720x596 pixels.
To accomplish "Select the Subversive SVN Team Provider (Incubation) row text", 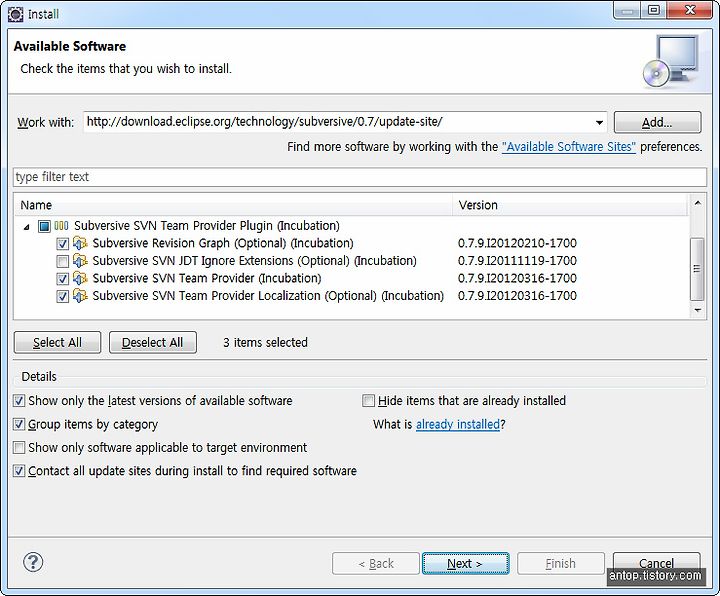I will (x=207, y=278).
